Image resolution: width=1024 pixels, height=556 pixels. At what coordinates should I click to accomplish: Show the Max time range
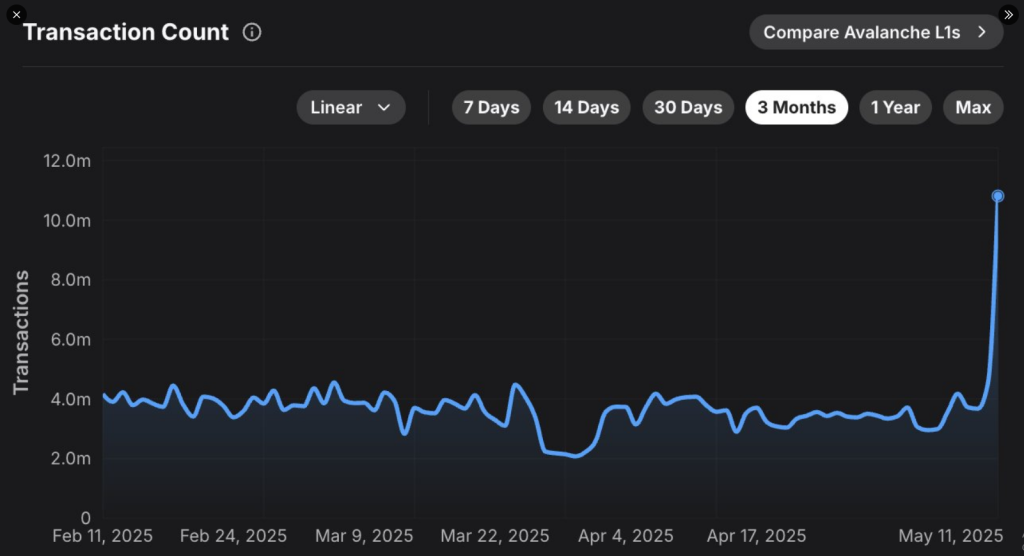pos(973,108)
